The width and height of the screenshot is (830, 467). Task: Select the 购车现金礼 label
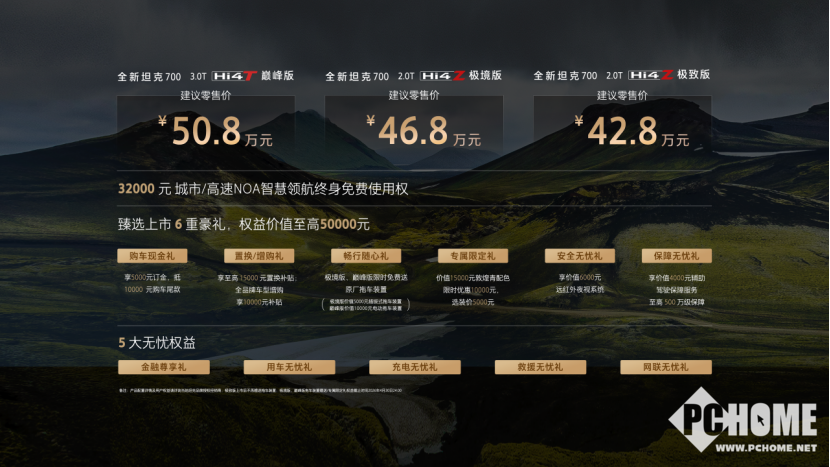pyautogui.click(x=152, y=256)
